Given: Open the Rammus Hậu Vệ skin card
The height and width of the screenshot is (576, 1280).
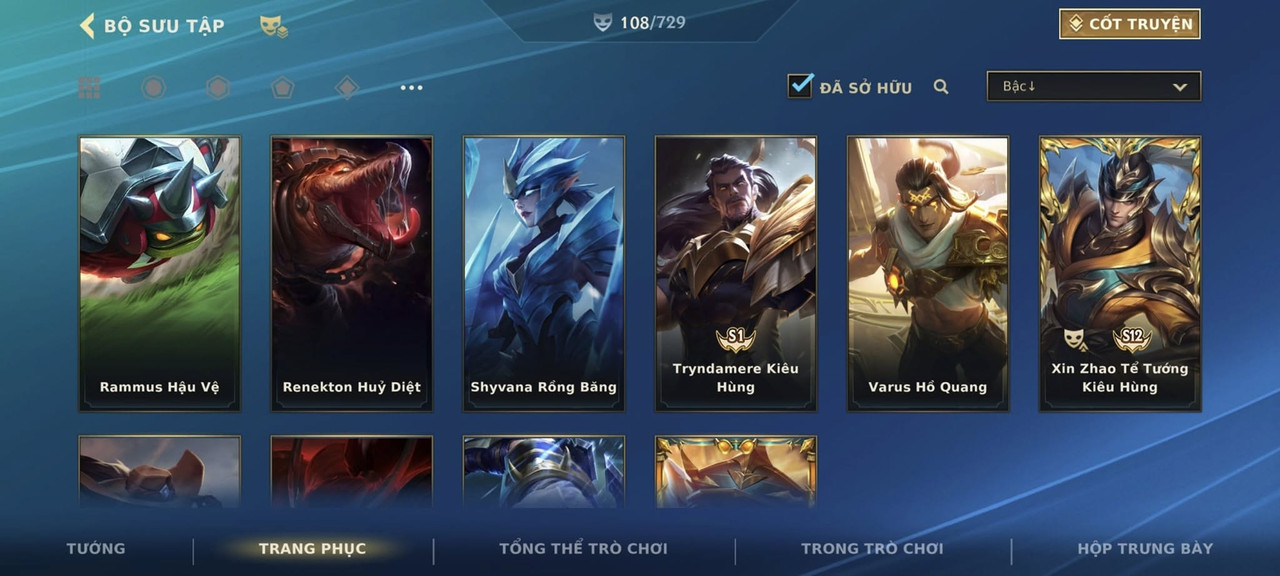Looking at the screenshot, I should [x=160, y=274].
